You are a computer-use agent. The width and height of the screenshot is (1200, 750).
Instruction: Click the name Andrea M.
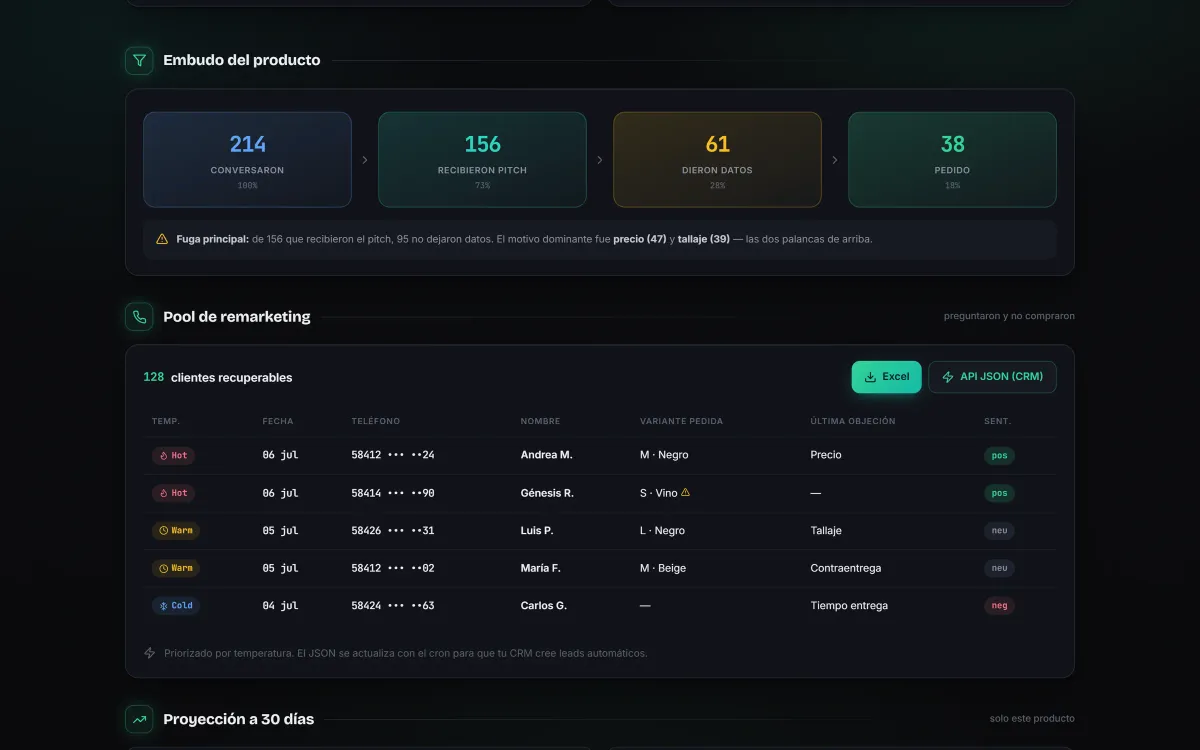[x=547, y=455]
